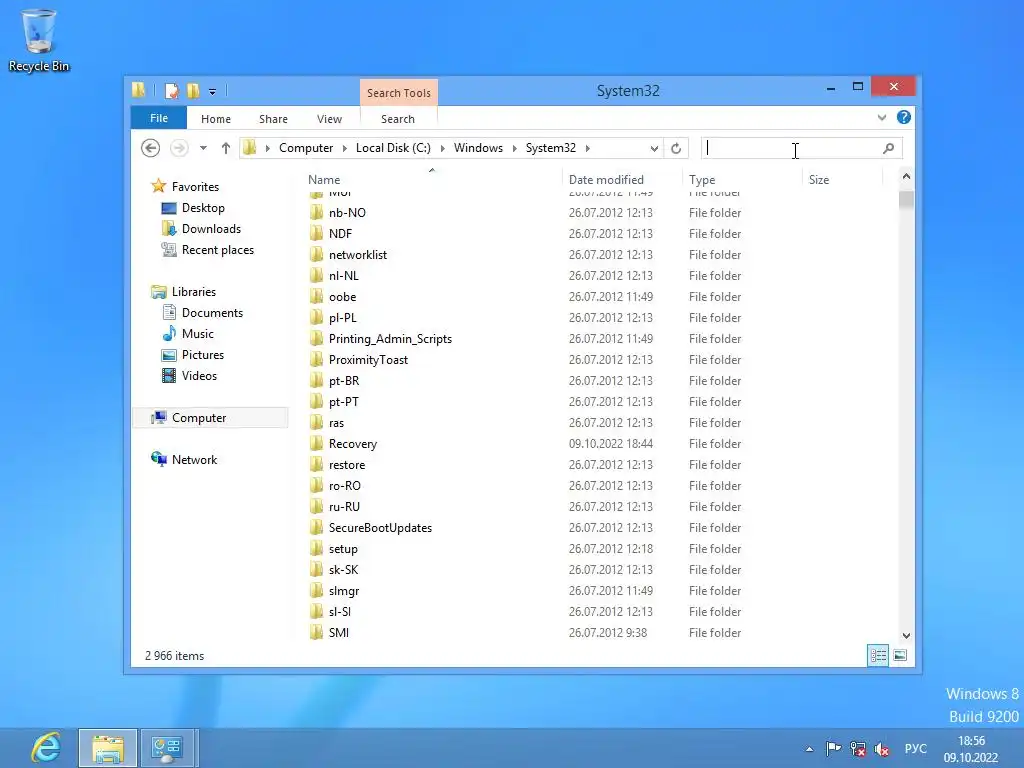The image size is (1024, 768).
Task: Select the Recovery folder icon
Action: [x=316, y=443]
